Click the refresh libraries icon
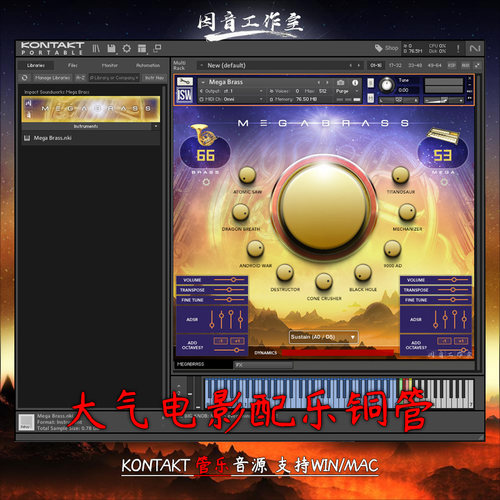Screen dimensions: 500x500 pyautogui.click(x=24, y=78)
